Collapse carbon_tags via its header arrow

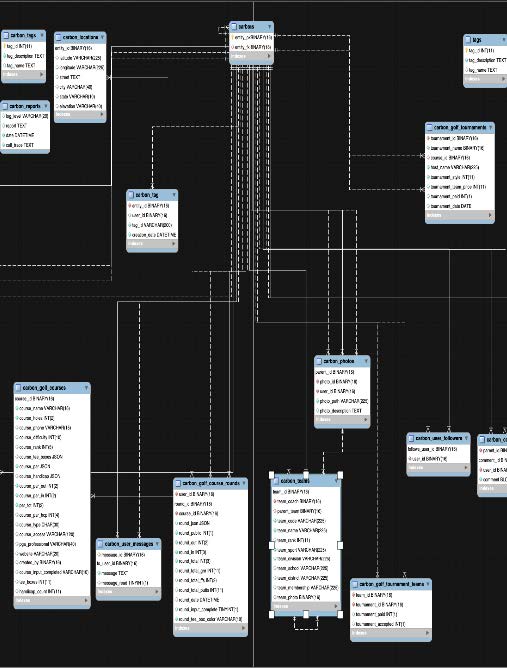point(42,35)
